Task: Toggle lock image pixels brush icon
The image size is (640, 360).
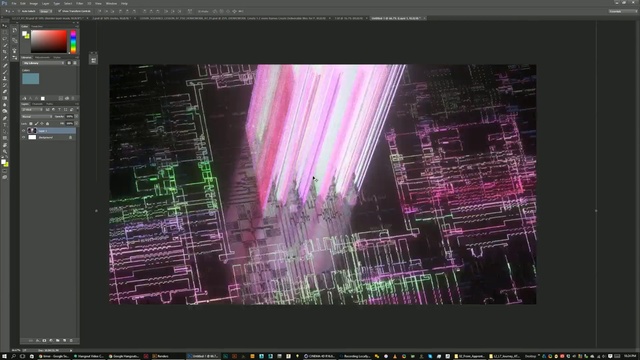Action: [x=36, y=123]
